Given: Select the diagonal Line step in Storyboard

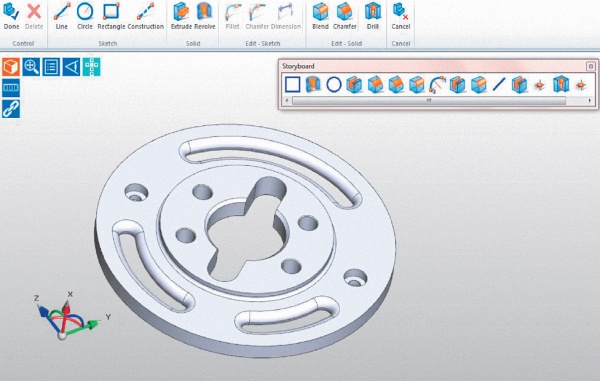Looking at the screenshot, I should pyautogui.click(x=499, y=84).
